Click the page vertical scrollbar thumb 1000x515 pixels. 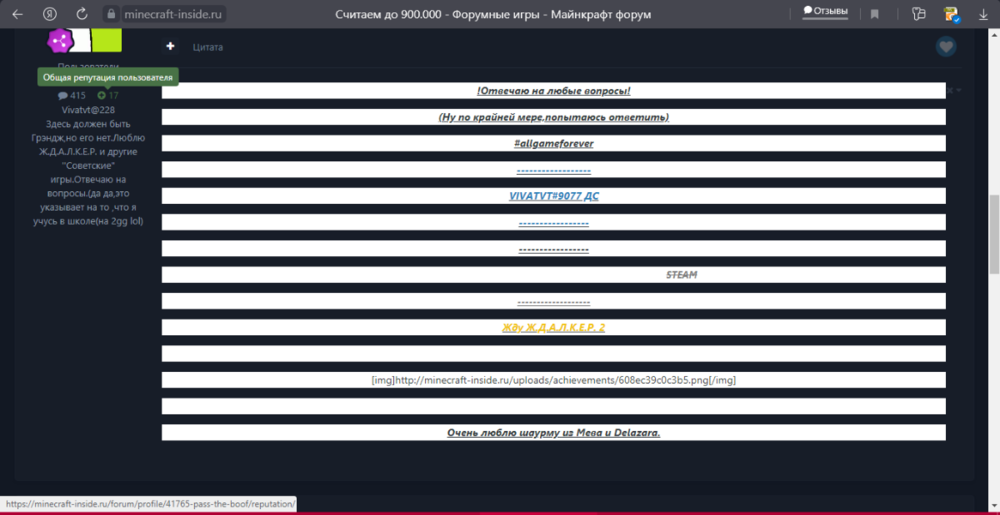[994, 233]
